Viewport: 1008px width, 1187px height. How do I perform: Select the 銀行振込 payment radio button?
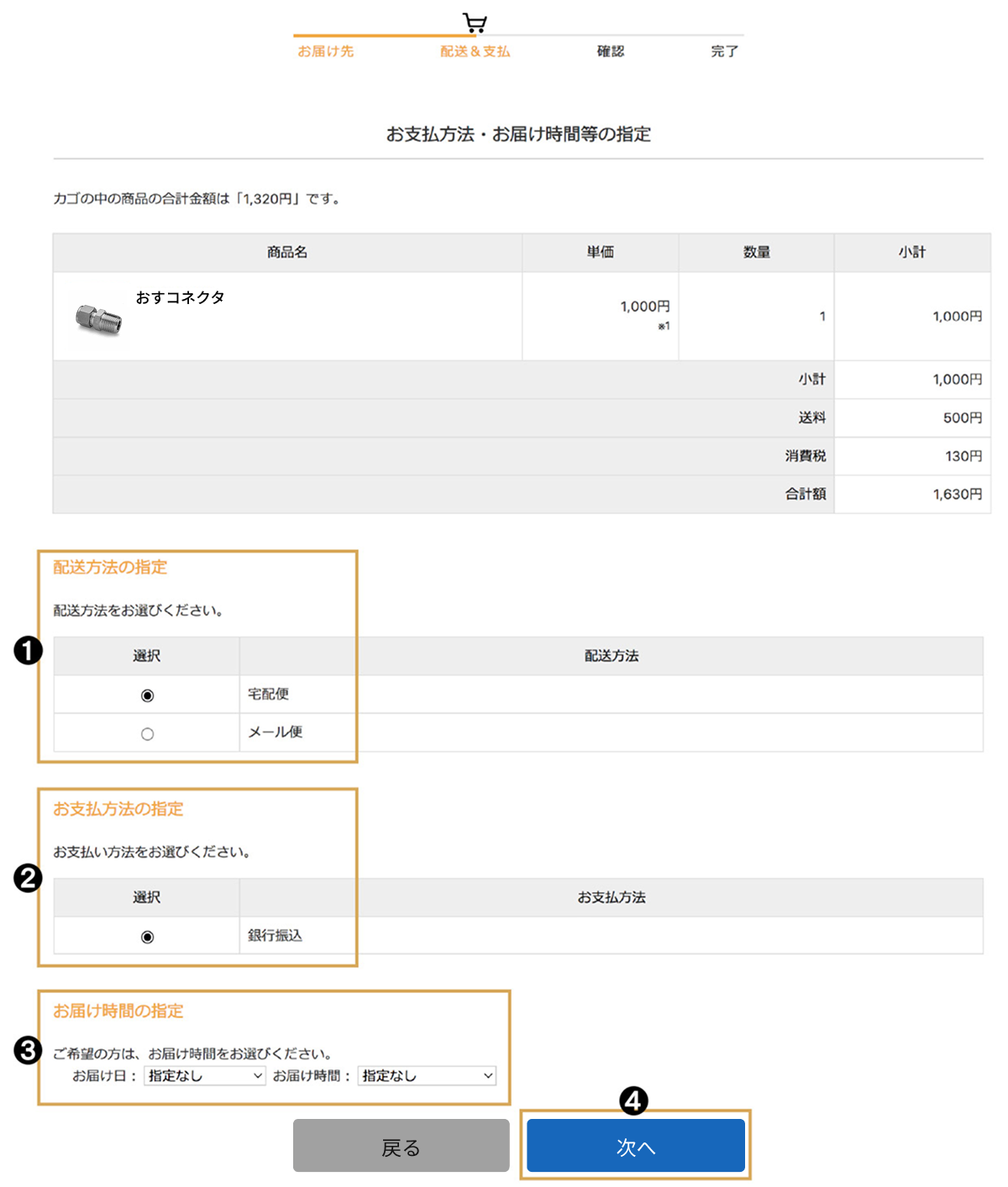click(x=147, y=937)
